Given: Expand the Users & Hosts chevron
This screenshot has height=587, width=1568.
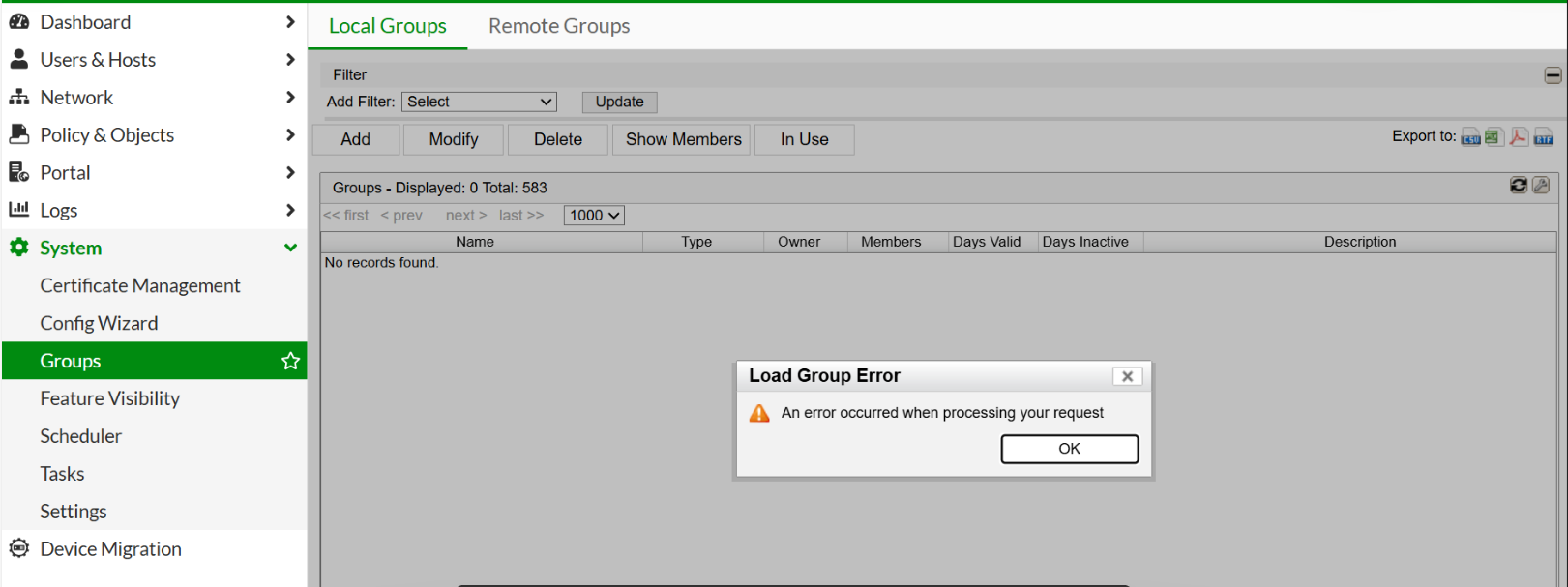Looking at the screenshot, I should (290, 60).
